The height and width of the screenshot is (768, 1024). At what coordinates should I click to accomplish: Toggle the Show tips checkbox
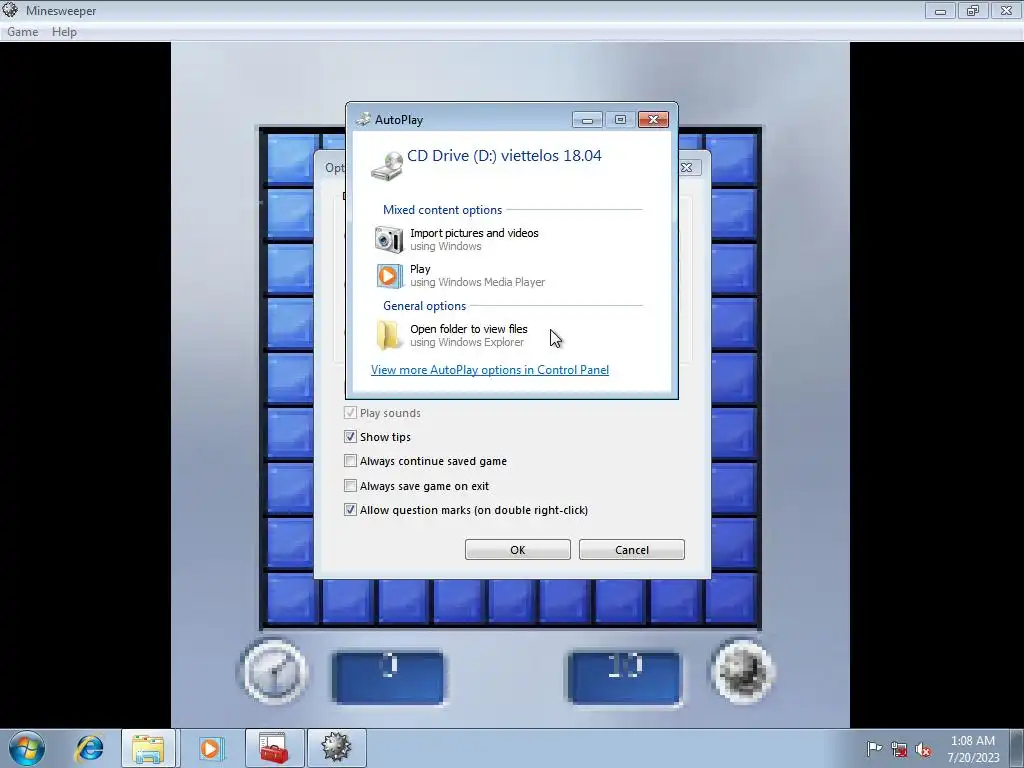tap(350, 436)
